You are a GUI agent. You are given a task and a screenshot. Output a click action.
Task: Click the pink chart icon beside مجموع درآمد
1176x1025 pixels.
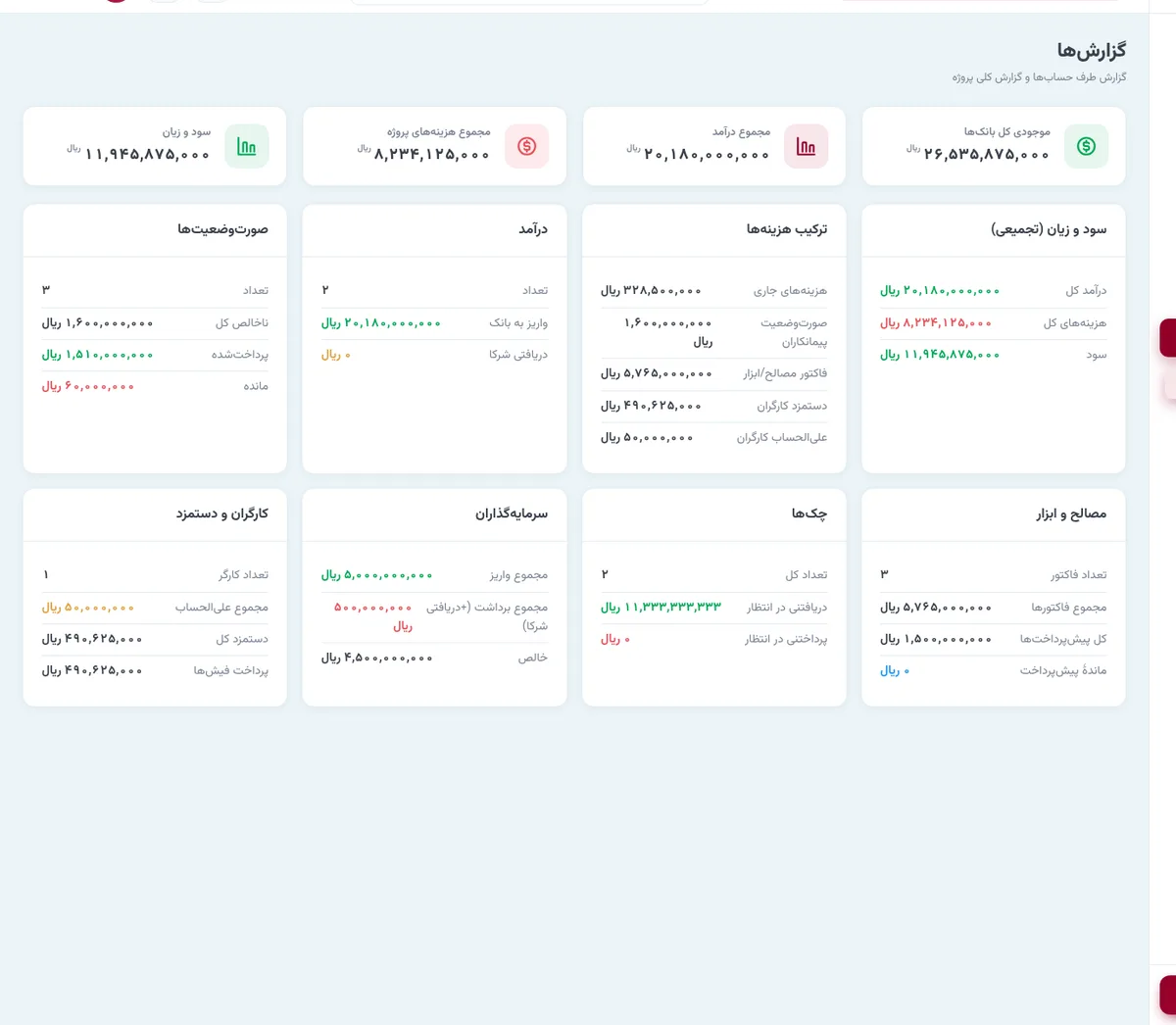[807, 146]
